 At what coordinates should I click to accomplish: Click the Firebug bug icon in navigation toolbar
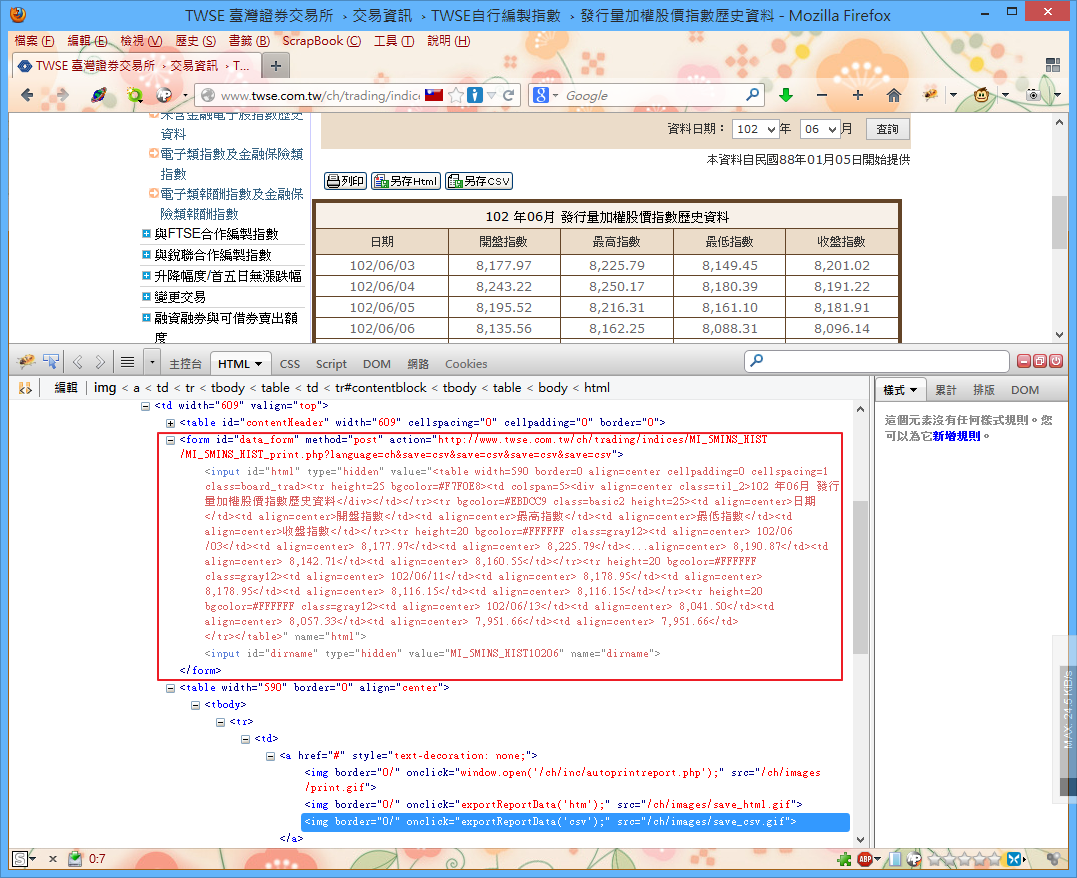[x=931, y=95]
